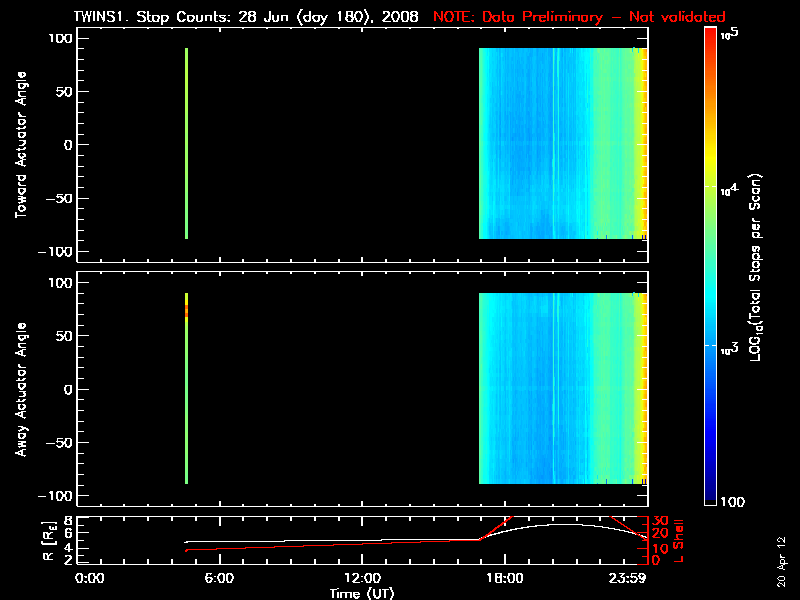Click the 18:00 time tick label

[x=506, y=578]
